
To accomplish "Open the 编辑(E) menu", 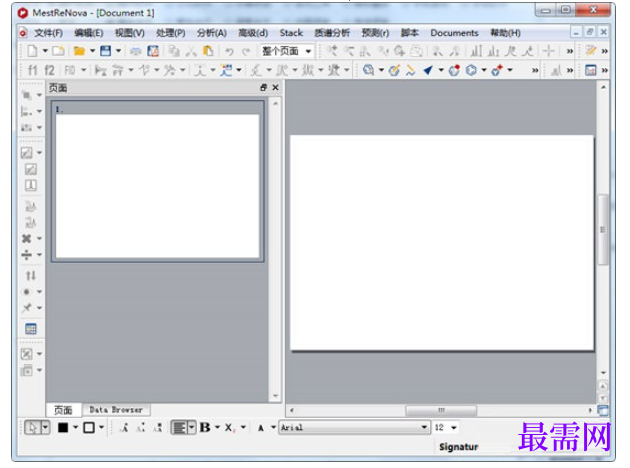I will point(89,33).
